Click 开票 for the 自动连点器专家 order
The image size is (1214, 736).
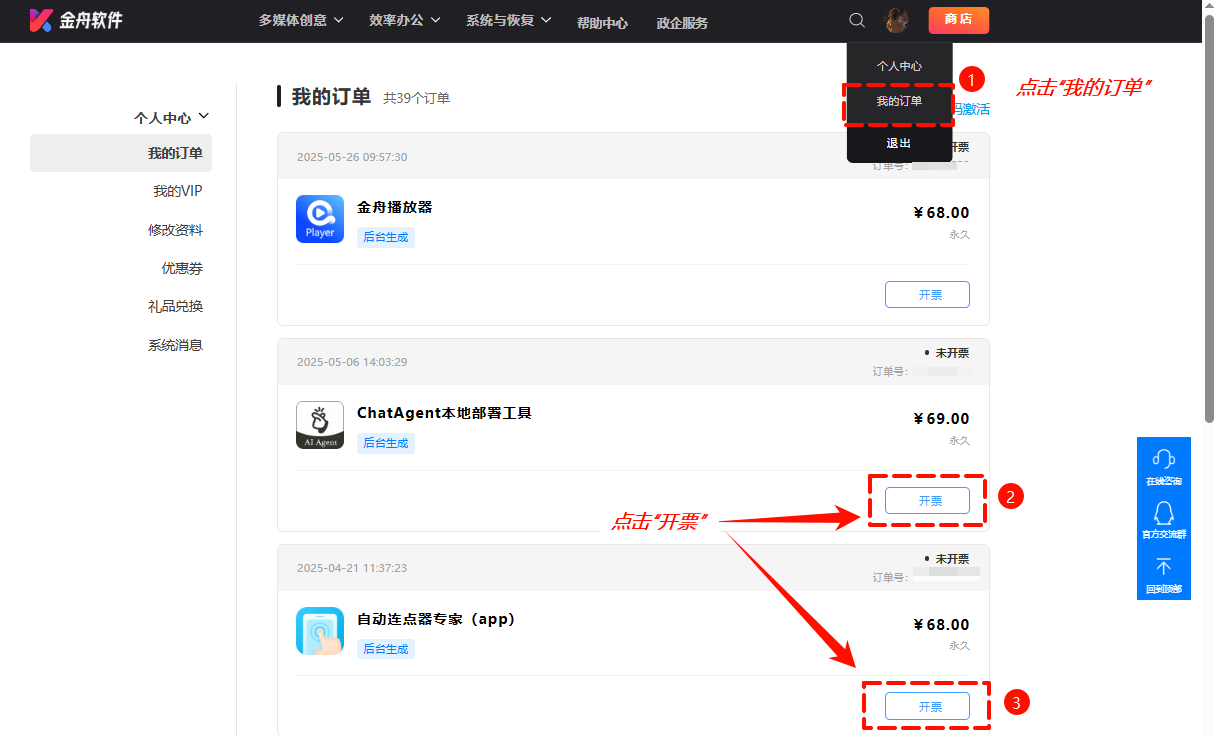coord(927,706)
